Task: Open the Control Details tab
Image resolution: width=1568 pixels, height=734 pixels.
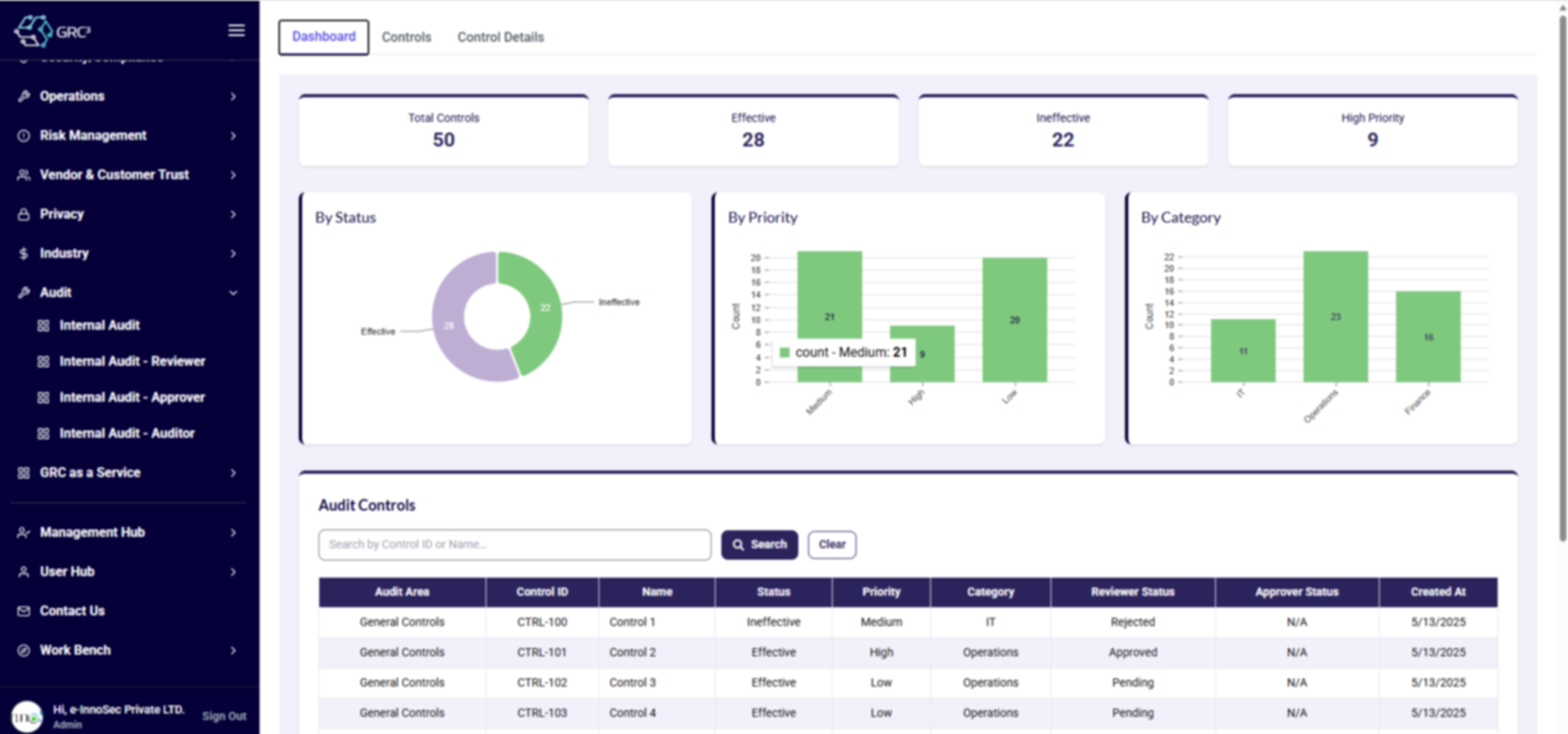Action: pyautogui.click(x=500, y=37)
